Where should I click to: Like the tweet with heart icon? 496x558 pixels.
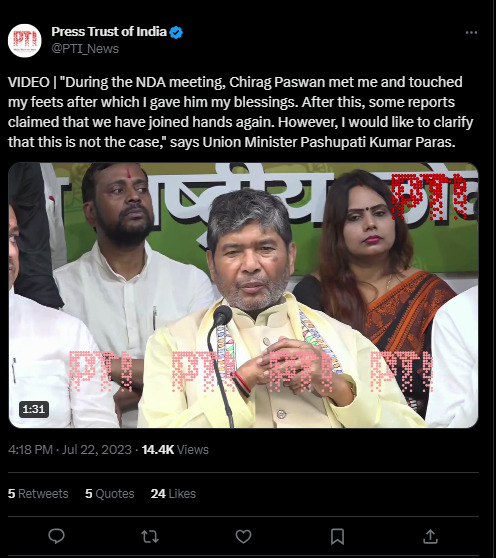click(x=243, y=536)
